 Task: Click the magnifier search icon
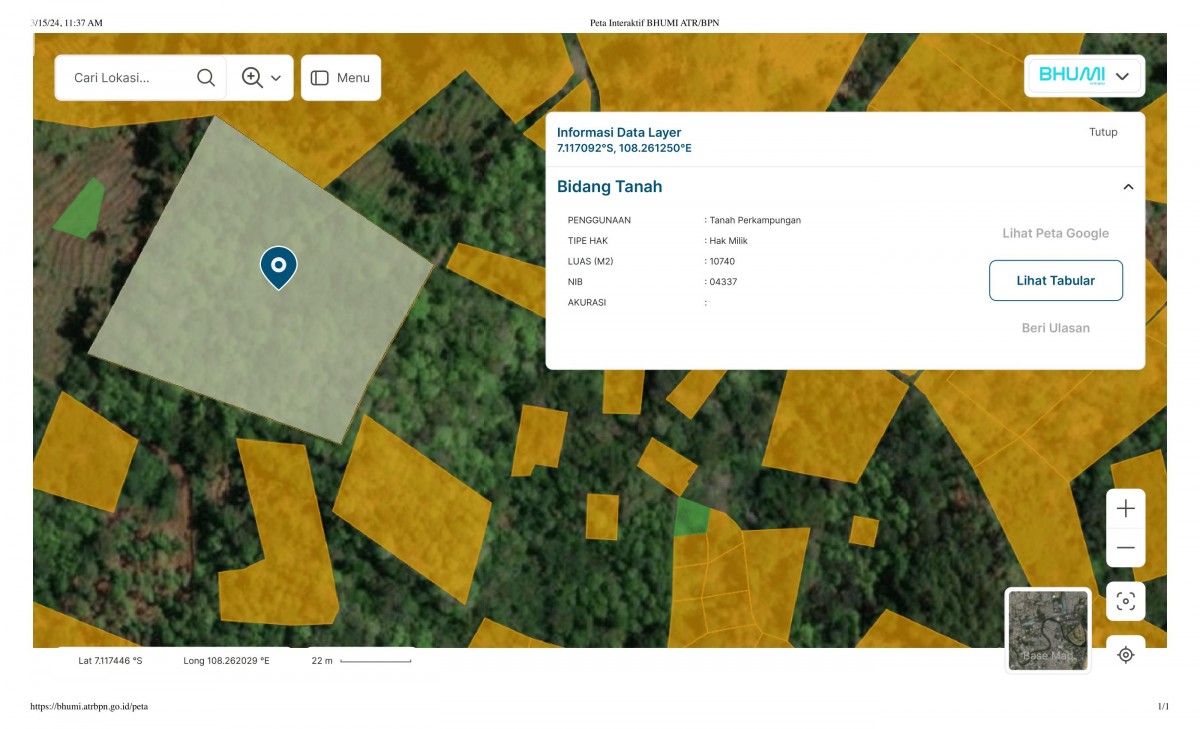pos(206,78)
